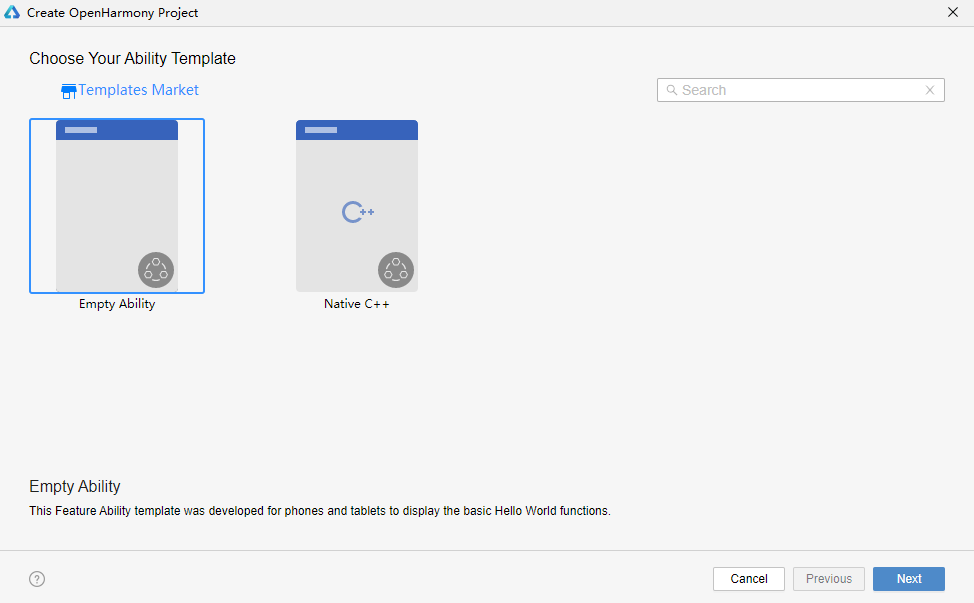Click the C++ logo icon in the template
Viewport: 974px width, 603px height.
357,212
